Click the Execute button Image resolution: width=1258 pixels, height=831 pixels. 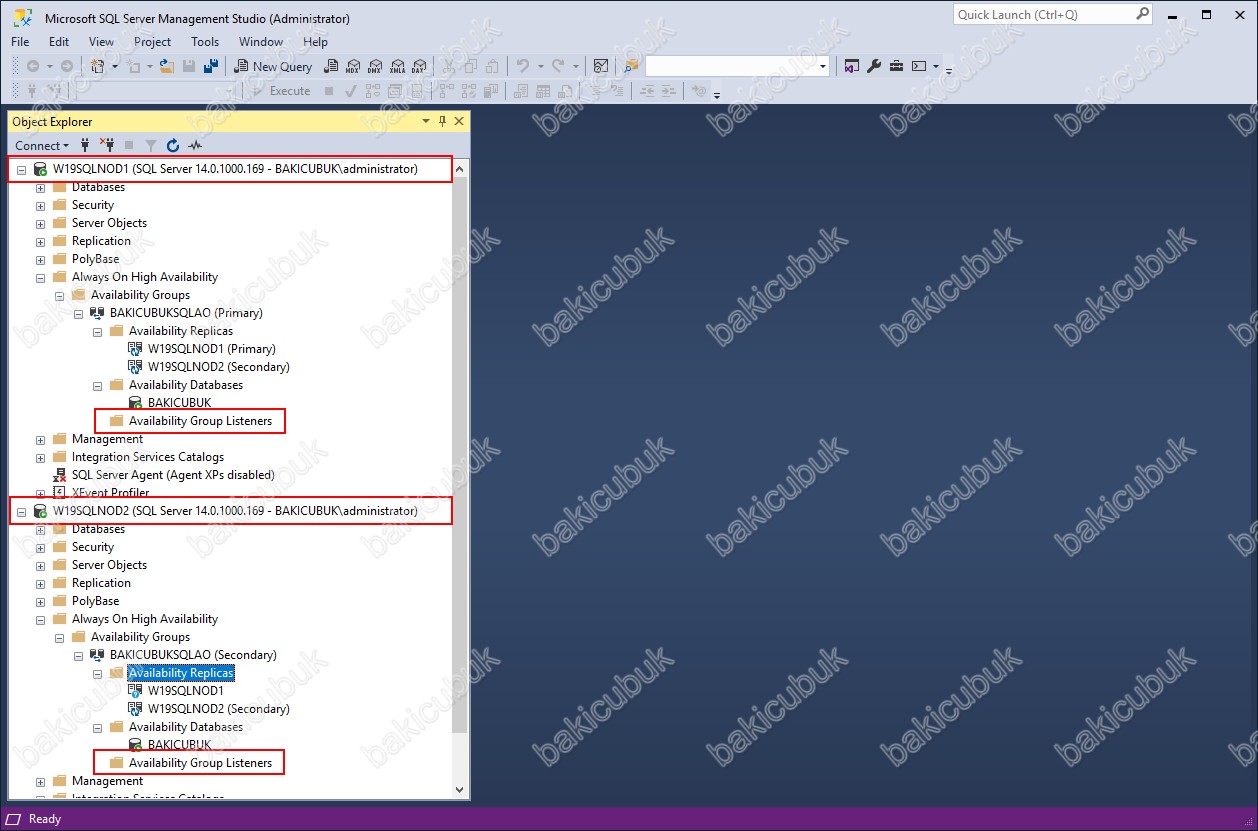pos(281,91)
